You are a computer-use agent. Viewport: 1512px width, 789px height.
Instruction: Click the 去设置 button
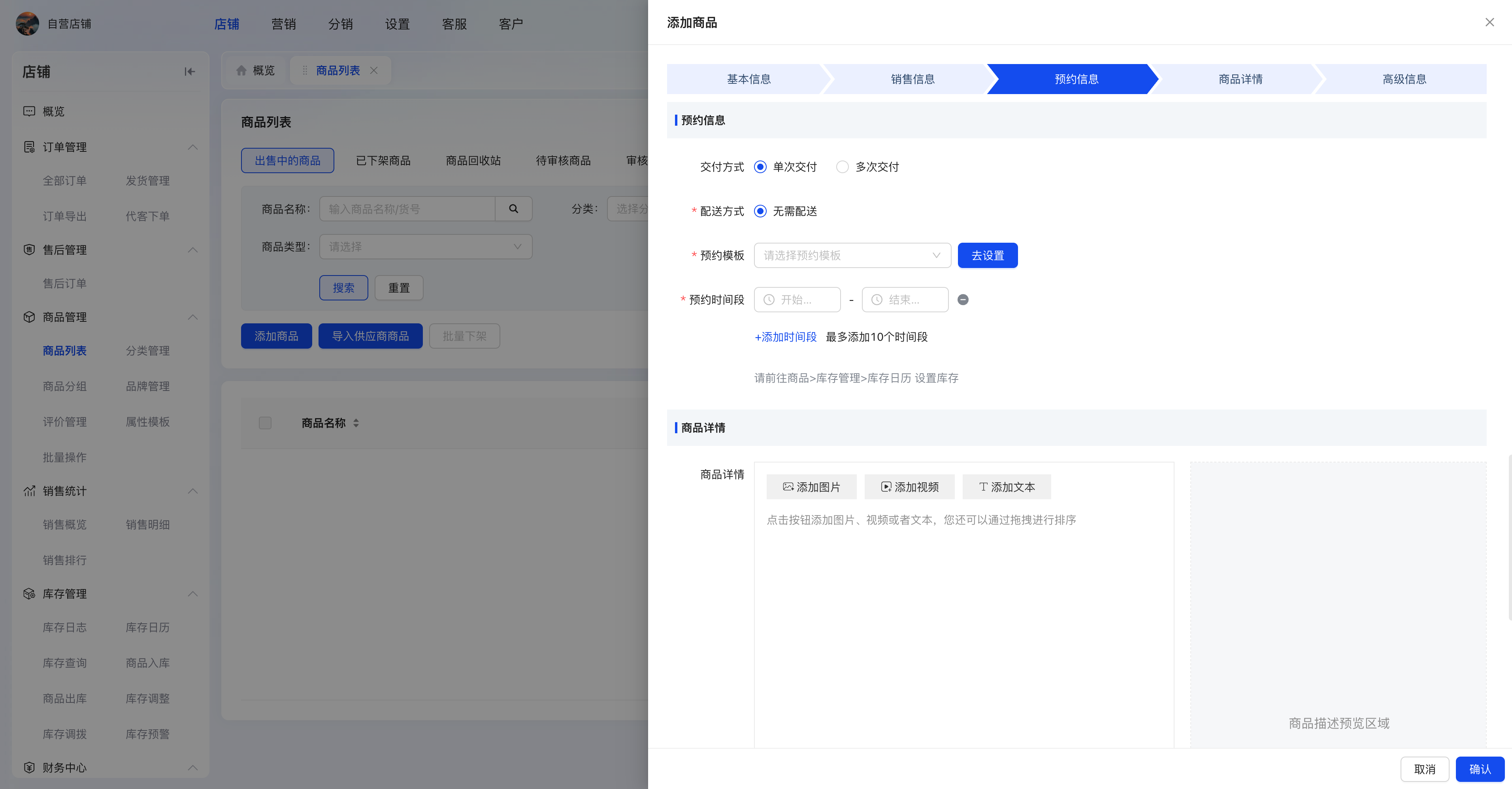point(988,255)
